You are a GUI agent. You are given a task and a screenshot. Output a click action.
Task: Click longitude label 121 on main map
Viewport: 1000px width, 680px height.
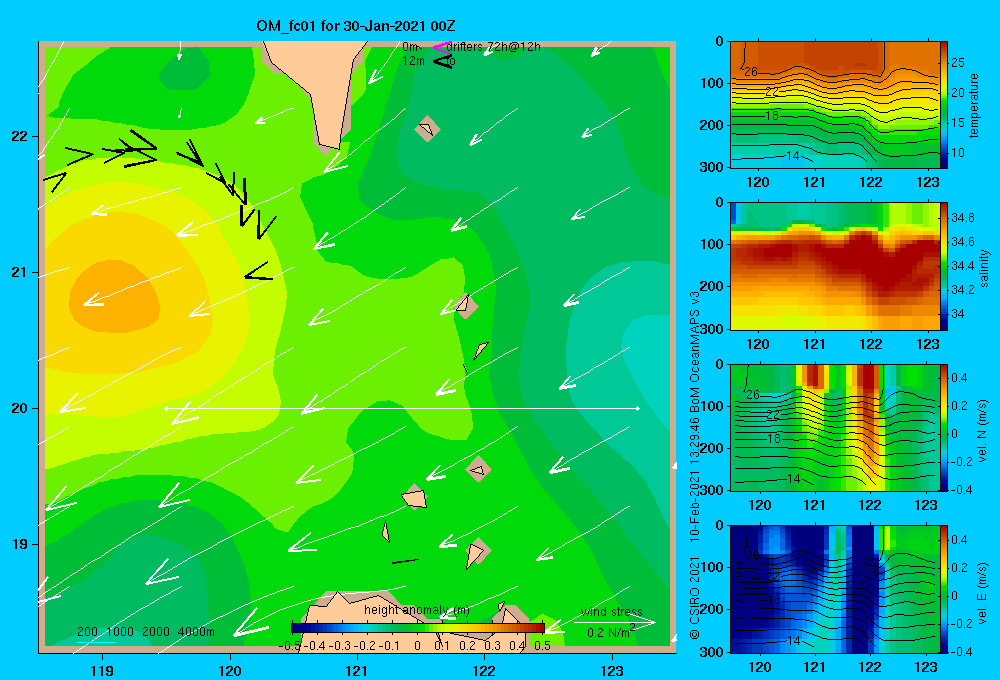tap(357, 671)
